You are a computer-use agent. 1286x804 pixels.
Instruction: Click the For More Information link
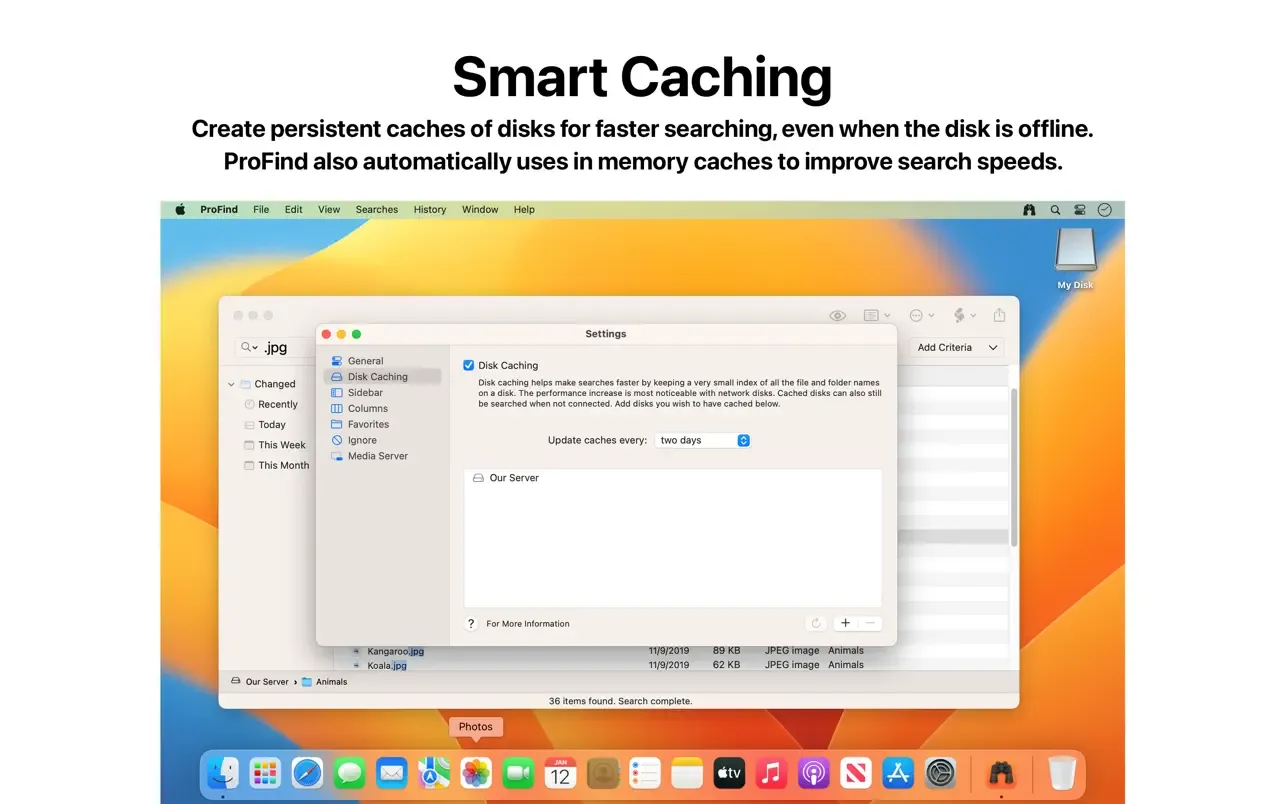click(528, 624)
